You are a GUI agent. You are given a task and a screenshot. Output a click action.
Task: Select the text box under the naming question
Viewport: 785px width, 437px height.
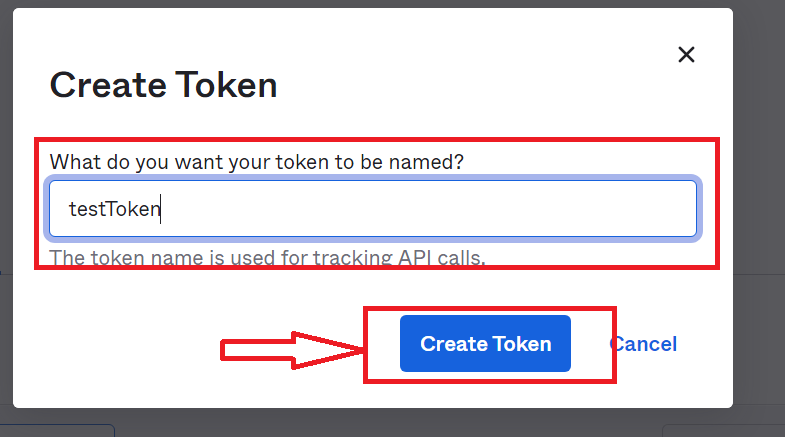click(372, 209)
